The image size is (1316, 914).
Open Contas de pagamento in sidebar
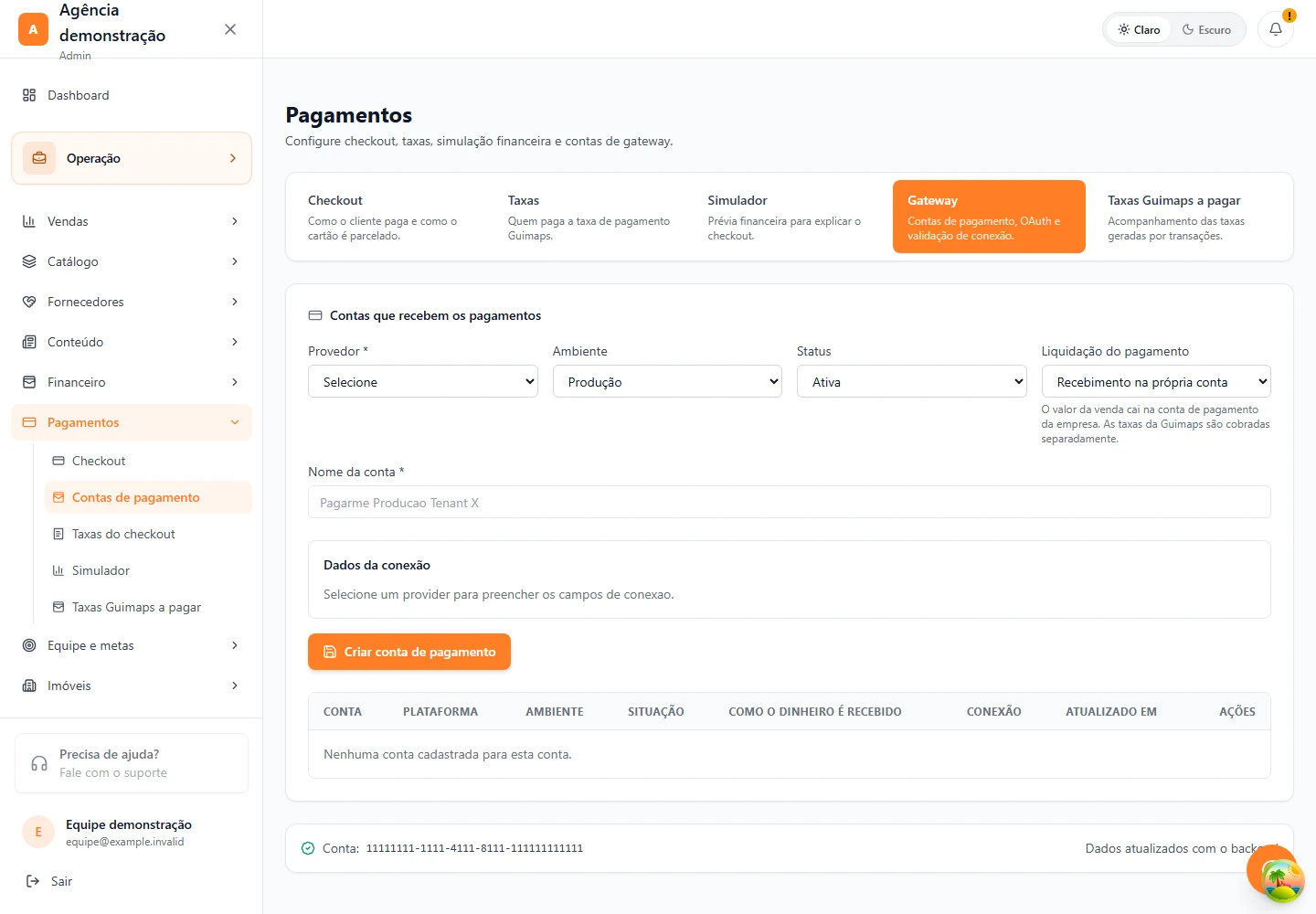click(148, 497)
